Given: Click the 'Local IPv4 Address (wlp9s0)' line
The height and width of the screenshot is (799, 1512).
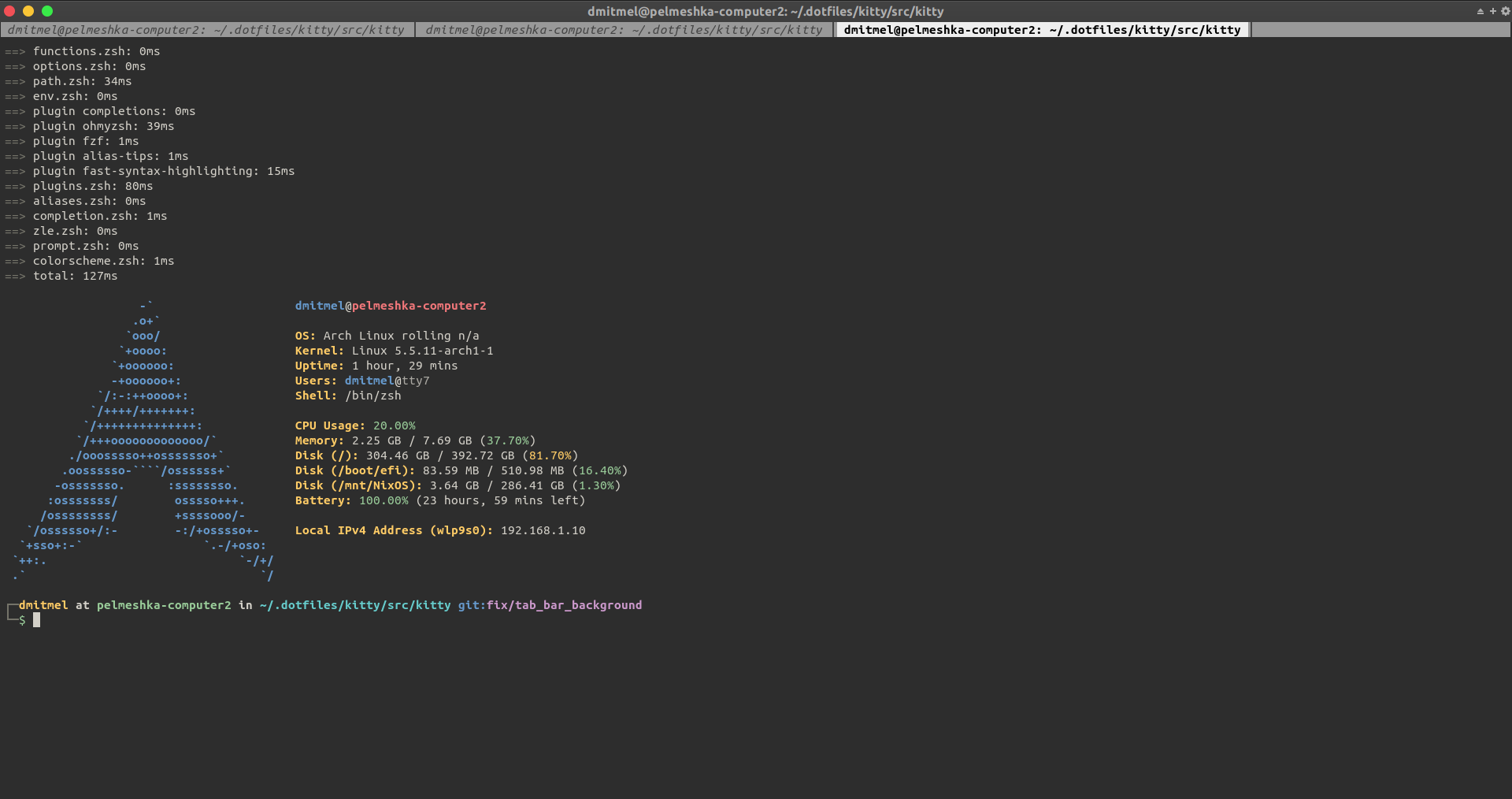Looking at the screenshot, I should (440, 530).
